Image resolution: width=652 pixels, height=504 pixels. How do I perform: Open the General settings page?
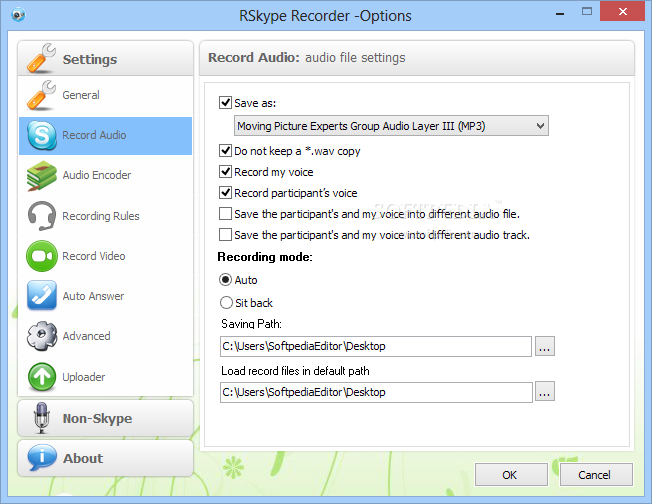click(x=105, y=95)
